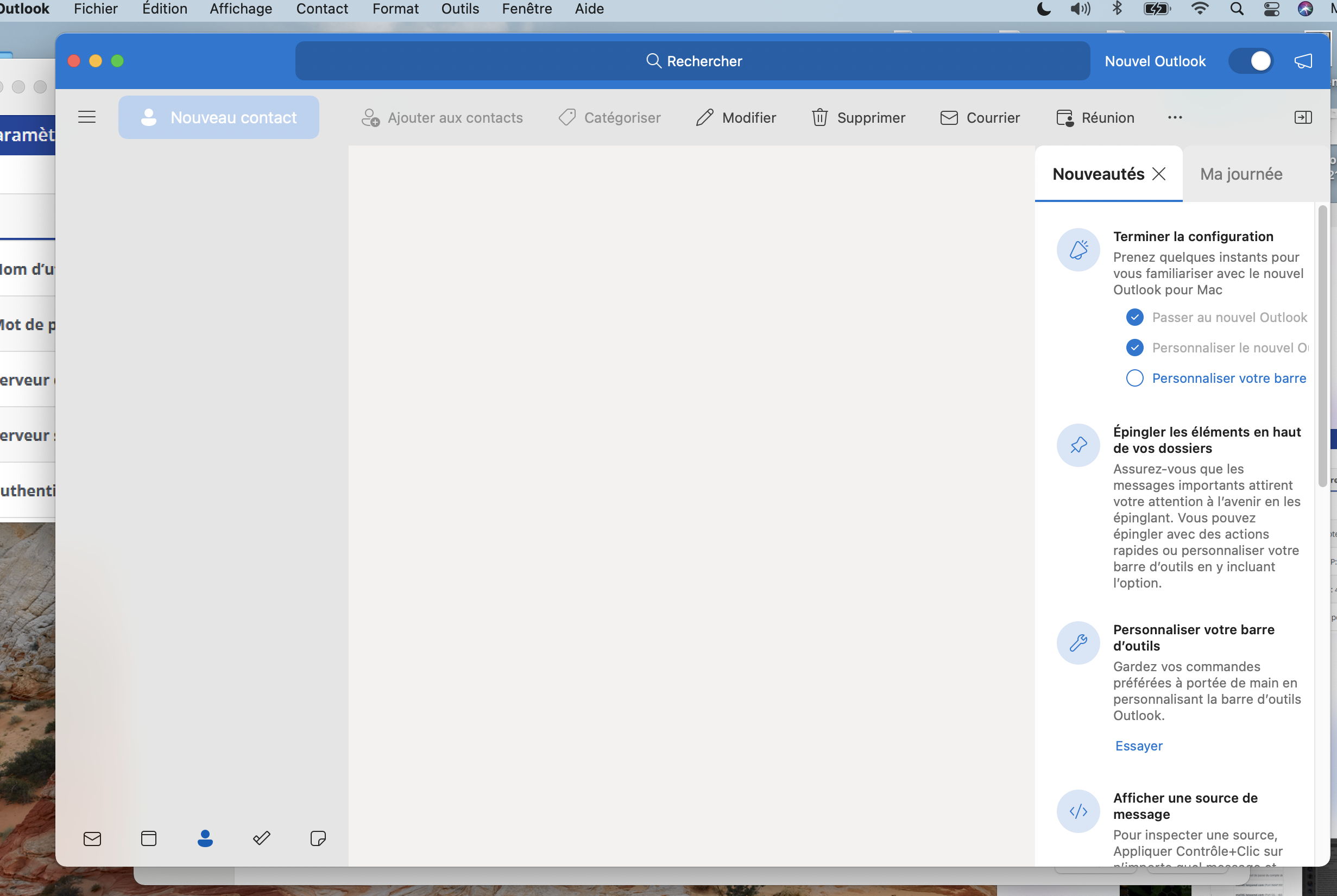The height and width of the screenshot is (896, 1337).
Task: Click the megaphone announcements icon
Action: (1303, 61)
